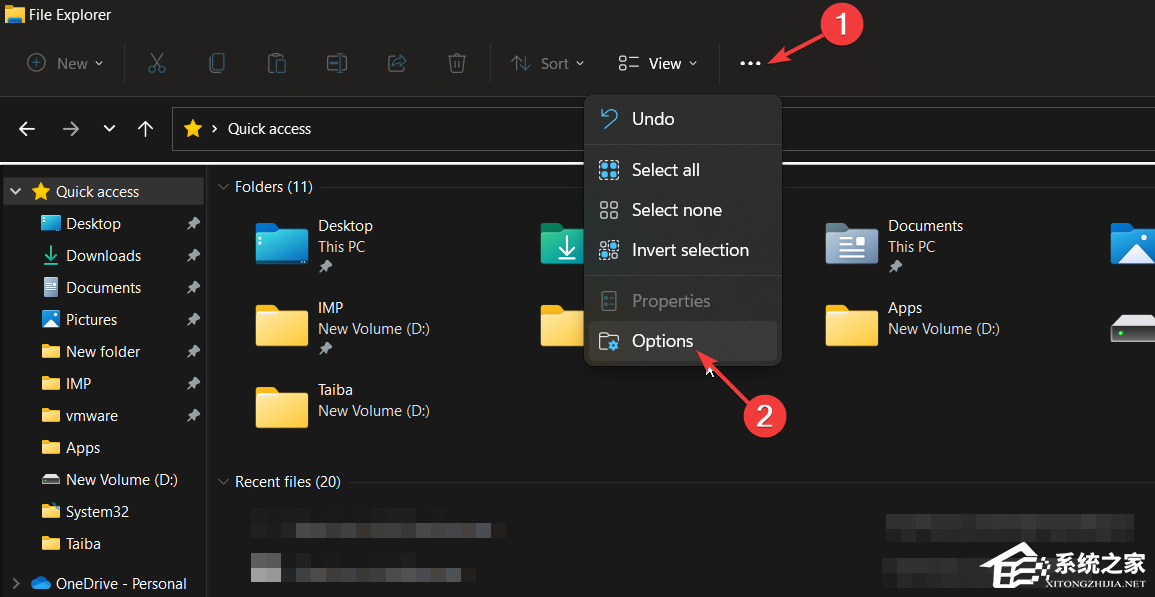
Task: Click the Copy icon in toolbar
Action: (x=216, y=63)
